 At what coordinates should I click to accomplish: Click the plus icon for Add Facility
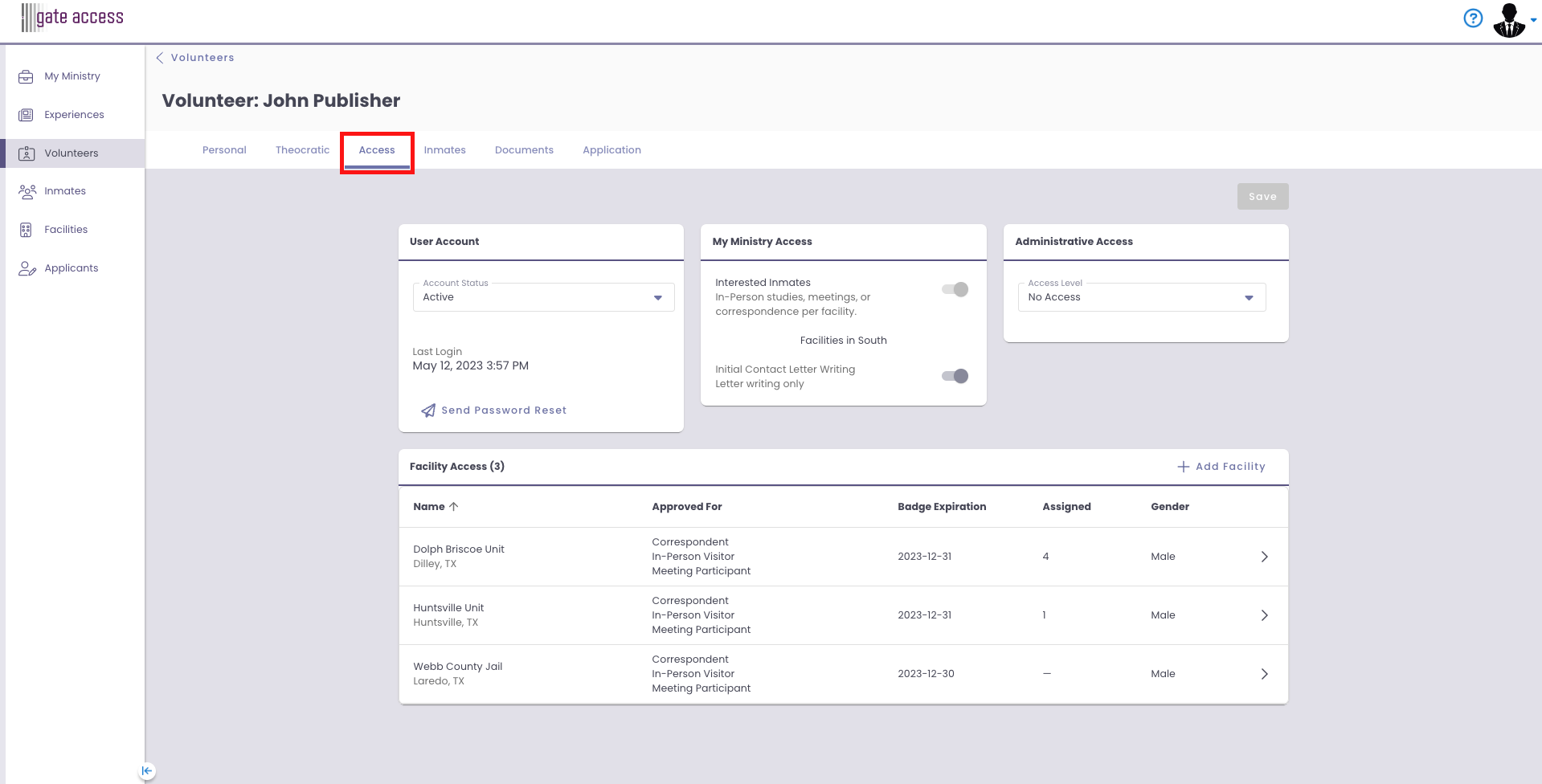[1184, 467]
